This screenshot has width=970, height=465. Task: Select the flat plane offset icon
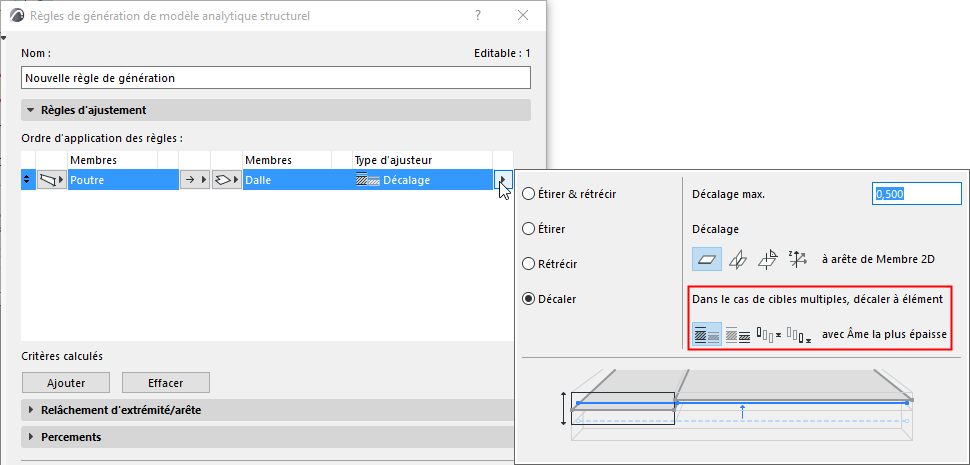(706, 259)
